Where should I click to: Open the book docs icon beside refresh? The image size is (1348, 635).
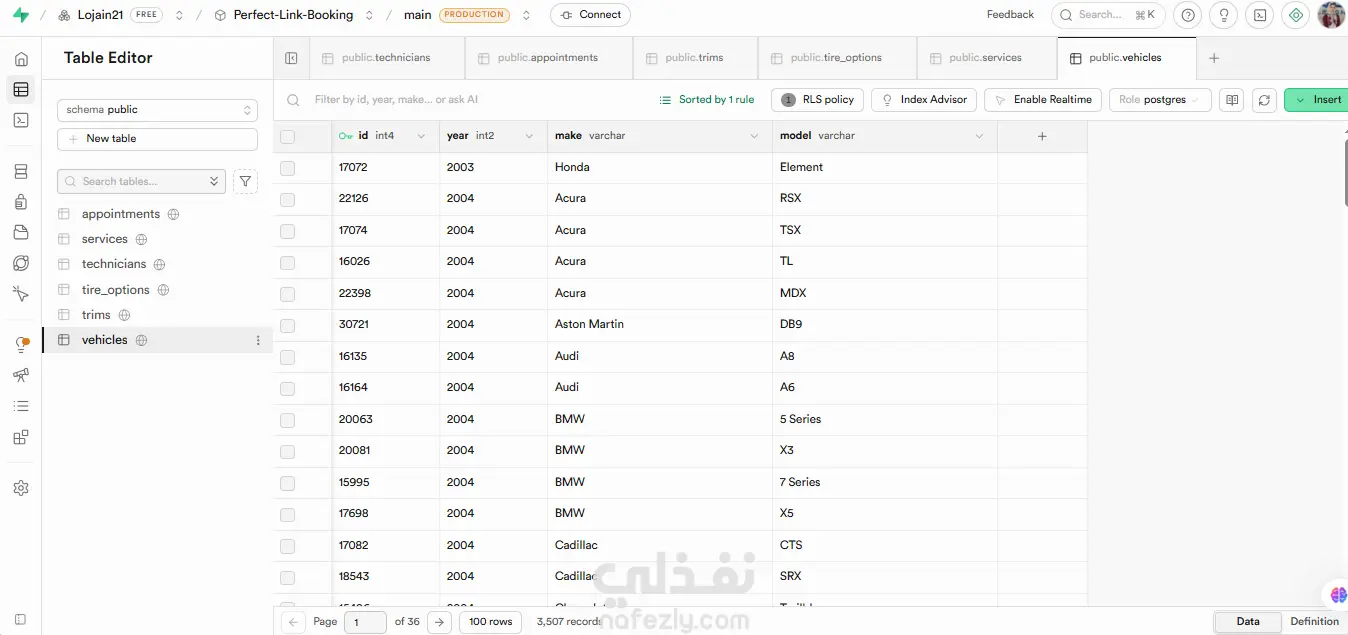1232,100
